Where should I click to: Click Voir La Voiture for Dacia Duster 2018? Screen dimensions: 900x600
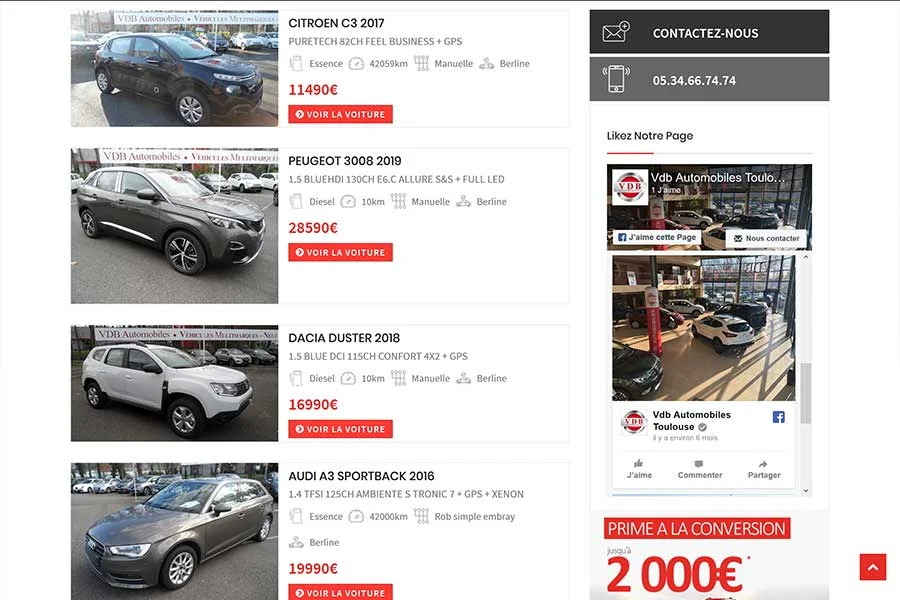click(x=340, y=429)
